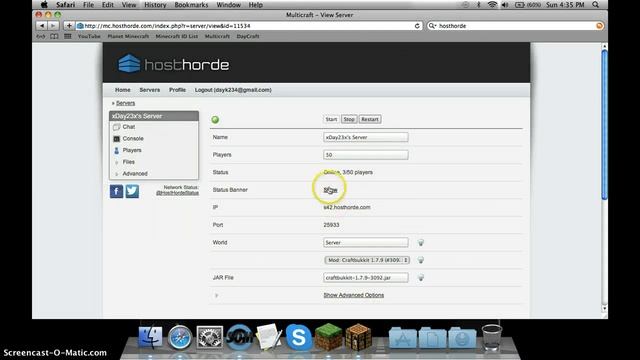640x360 pixels.
Task: Open Profile in the nav bar
Action: click(x=177, y=90)
